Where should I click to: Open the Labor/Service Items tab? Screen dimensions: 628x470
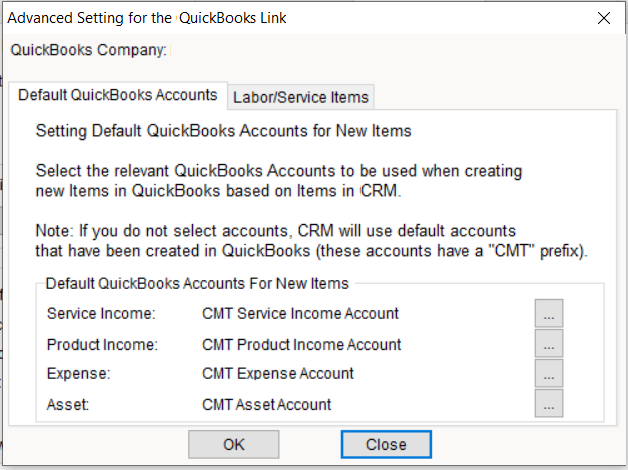point(301,97)
